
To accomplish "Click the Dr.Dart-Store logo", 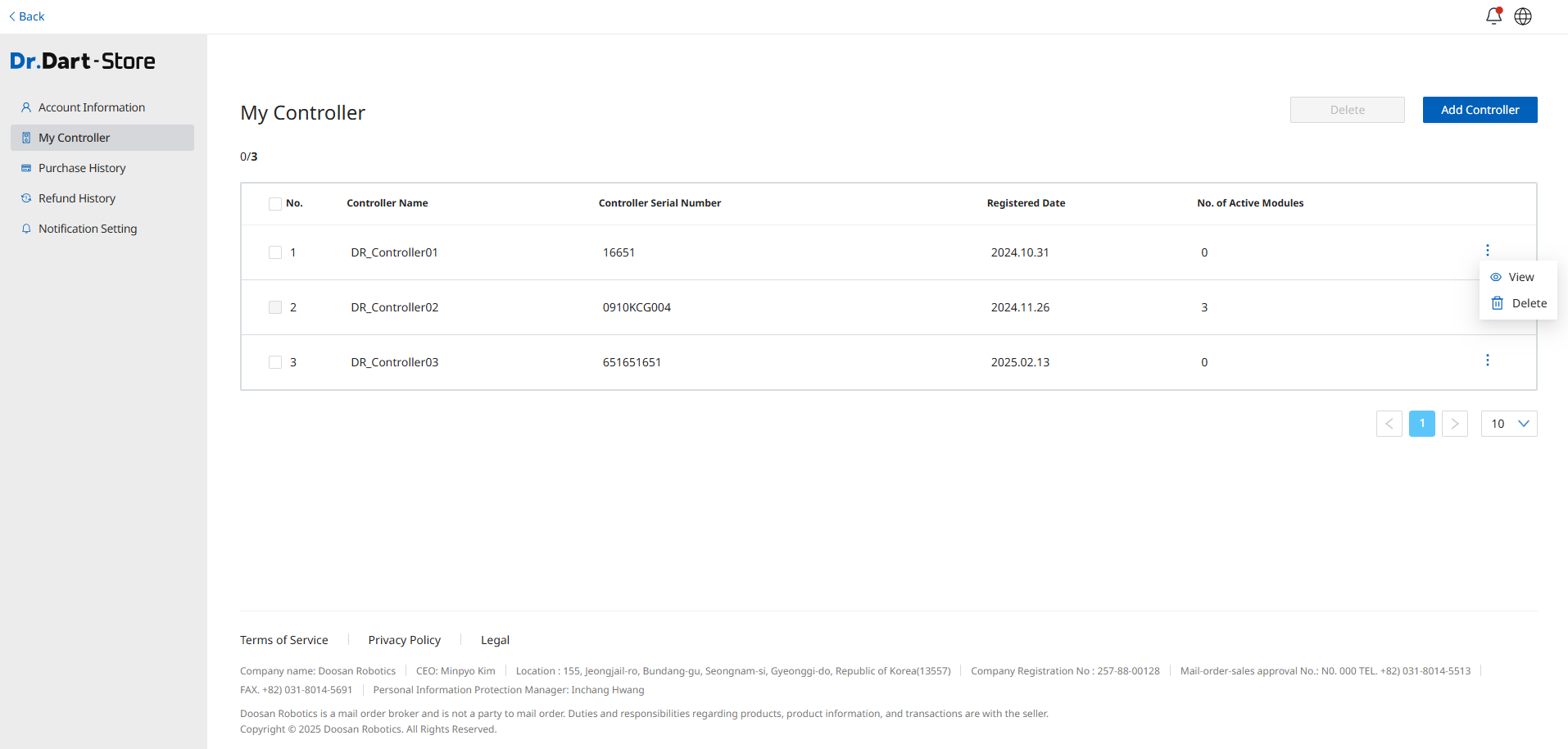I will coord(83,61).
